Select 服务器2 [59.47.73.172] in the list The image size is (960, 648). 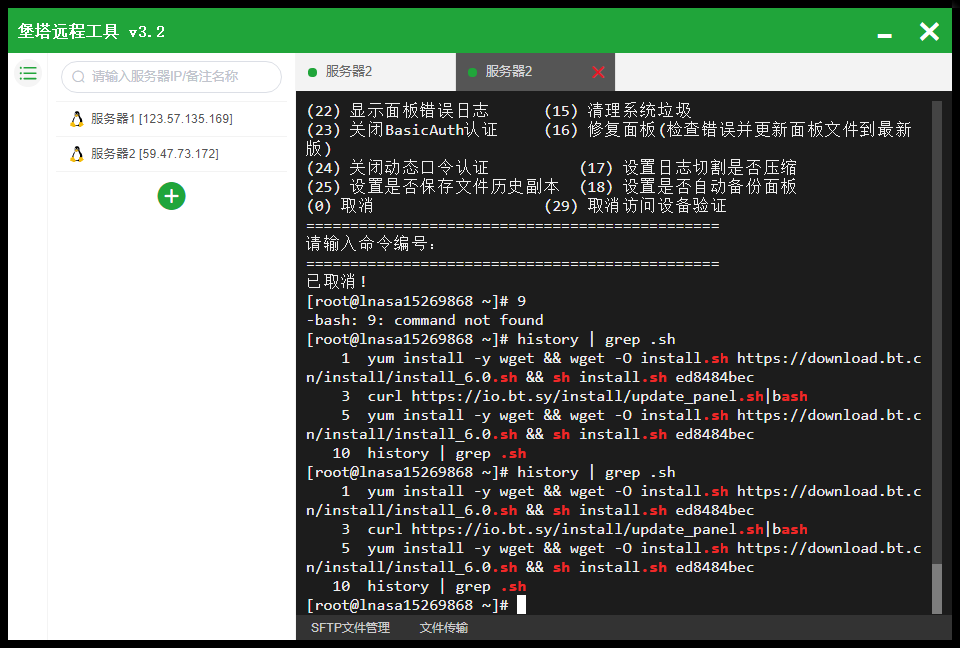171,154
